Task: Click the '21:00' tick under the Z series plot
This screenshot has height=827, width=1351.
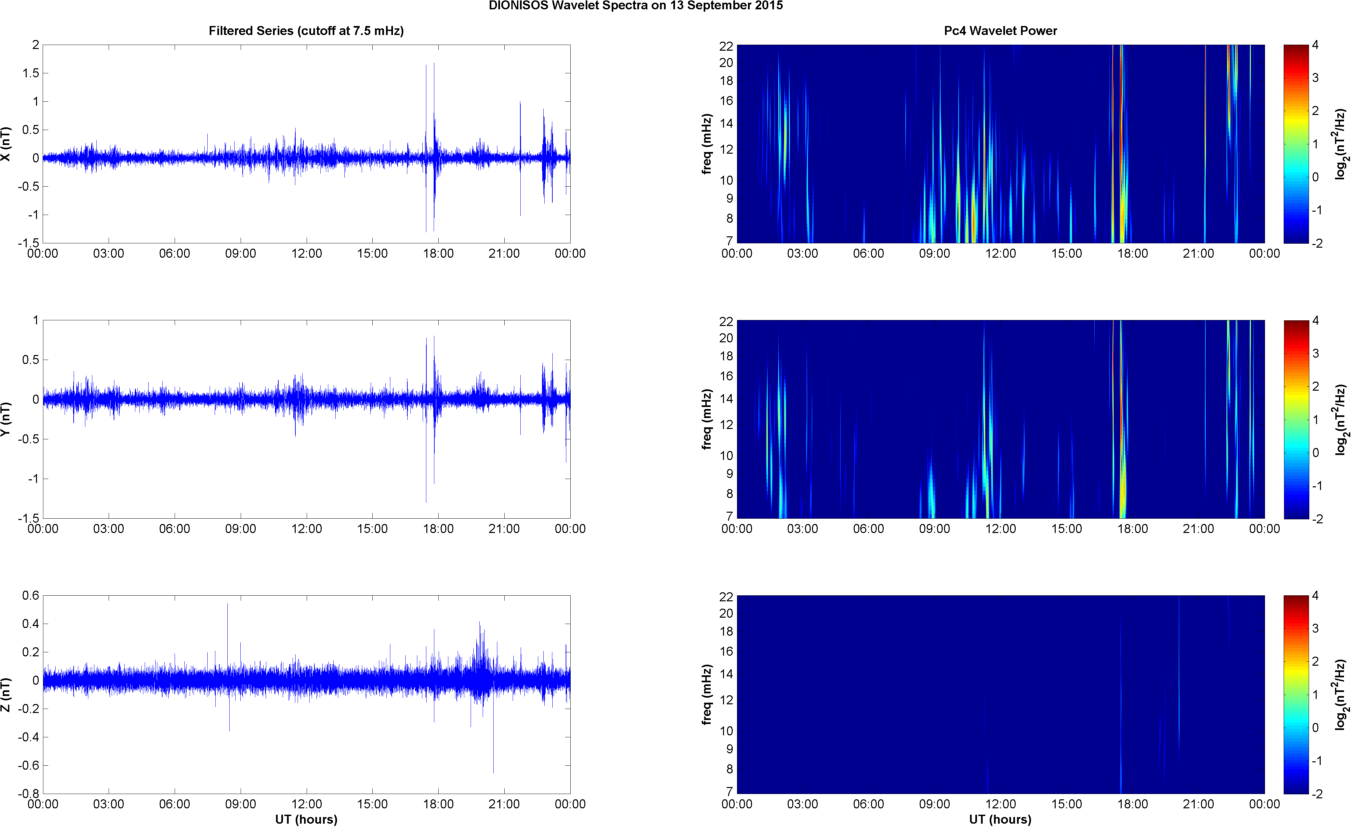Action: coord(504,804)
